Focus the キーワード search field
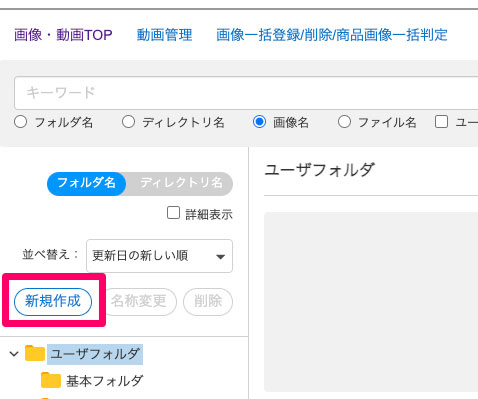This screenshot has width=478, height=399. 246,93
